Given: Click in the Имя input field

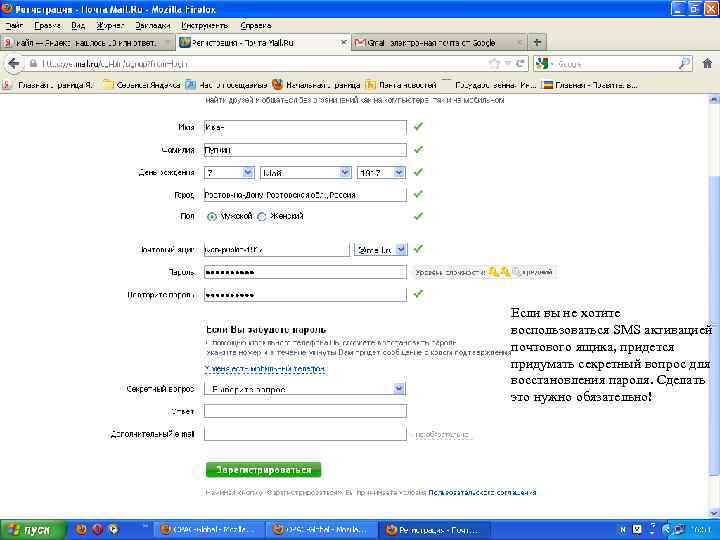Looking at the screenshot, I should click(305, 127).
